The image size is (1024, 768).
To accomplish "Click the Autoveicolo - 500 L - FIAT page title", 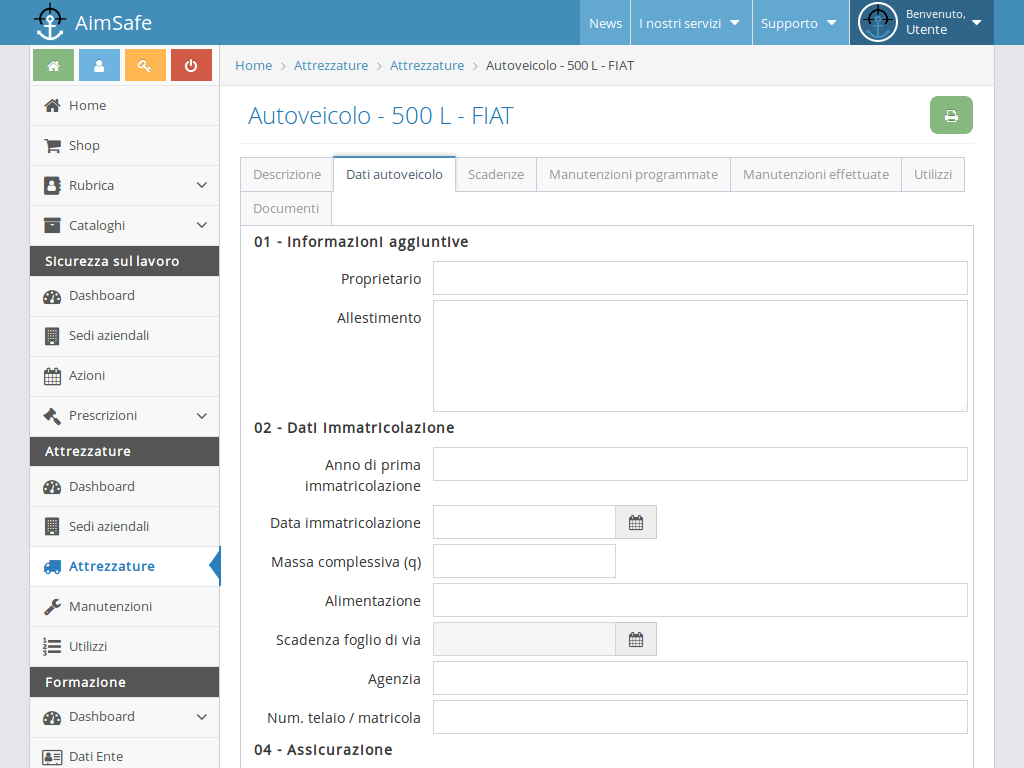I will point(381,116).
